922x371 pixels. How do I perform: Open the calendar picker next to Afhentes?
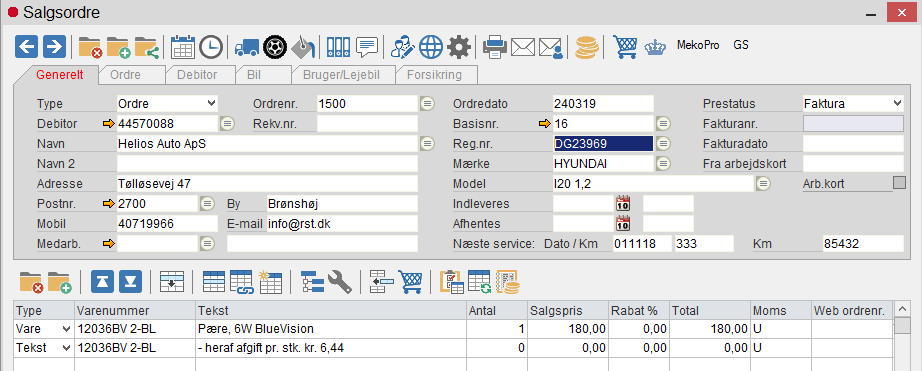coord(623,223)
